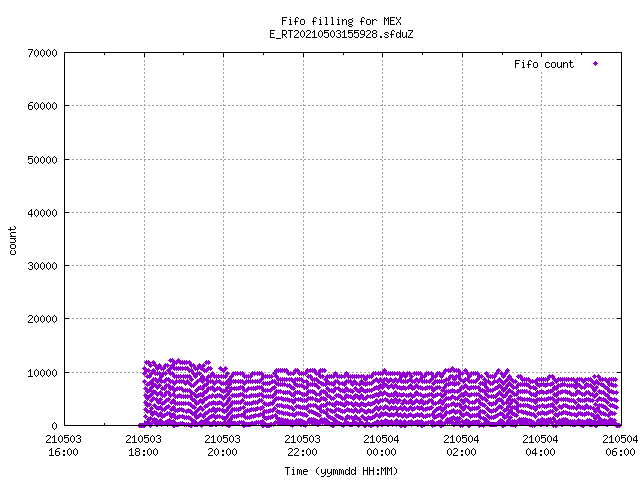Click the x-axis tick label 210504 06:00
The image size is (640, 480).
(620, 445)
